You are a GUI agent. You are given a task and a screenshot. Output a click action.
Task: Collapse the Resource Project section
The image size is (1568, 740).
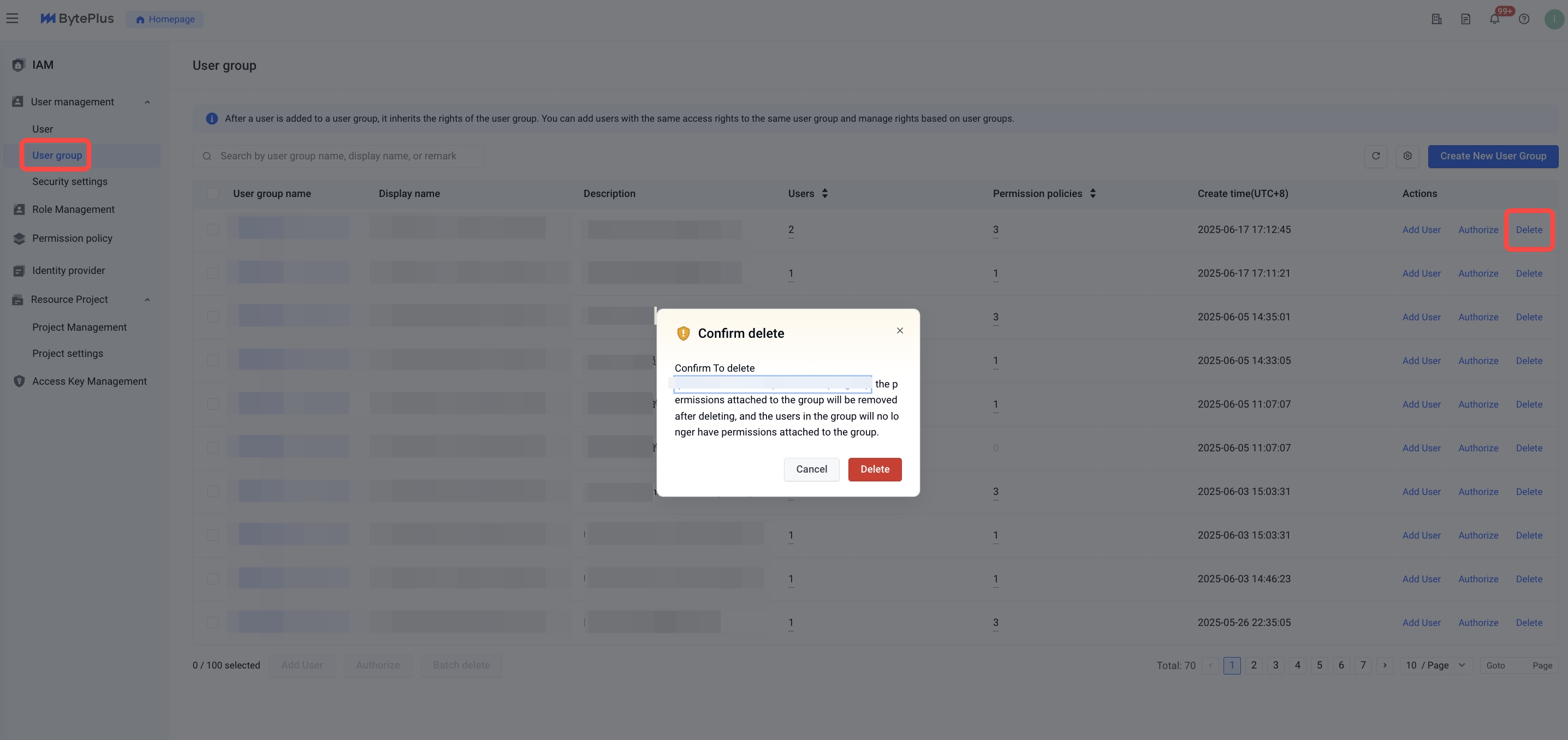click(x=147, y=300)
